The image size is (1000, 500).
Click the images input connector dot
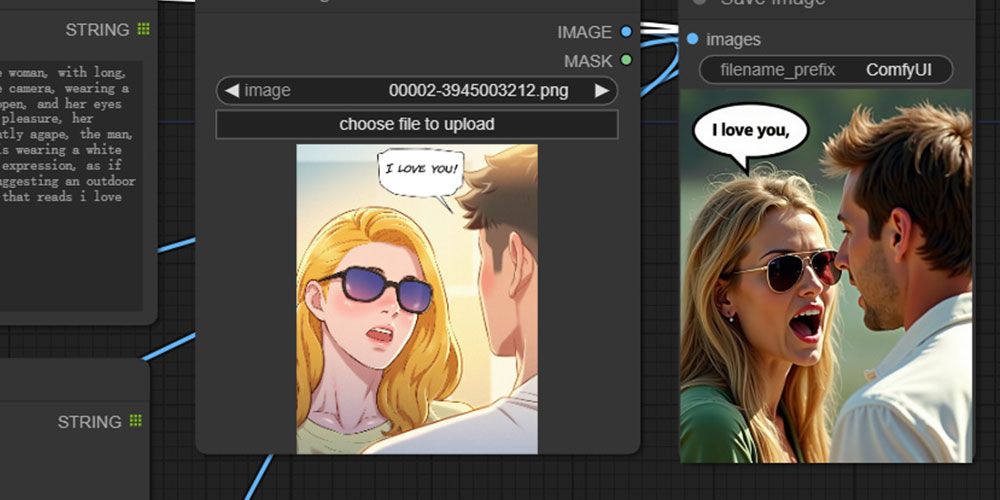tap(693, 40)
